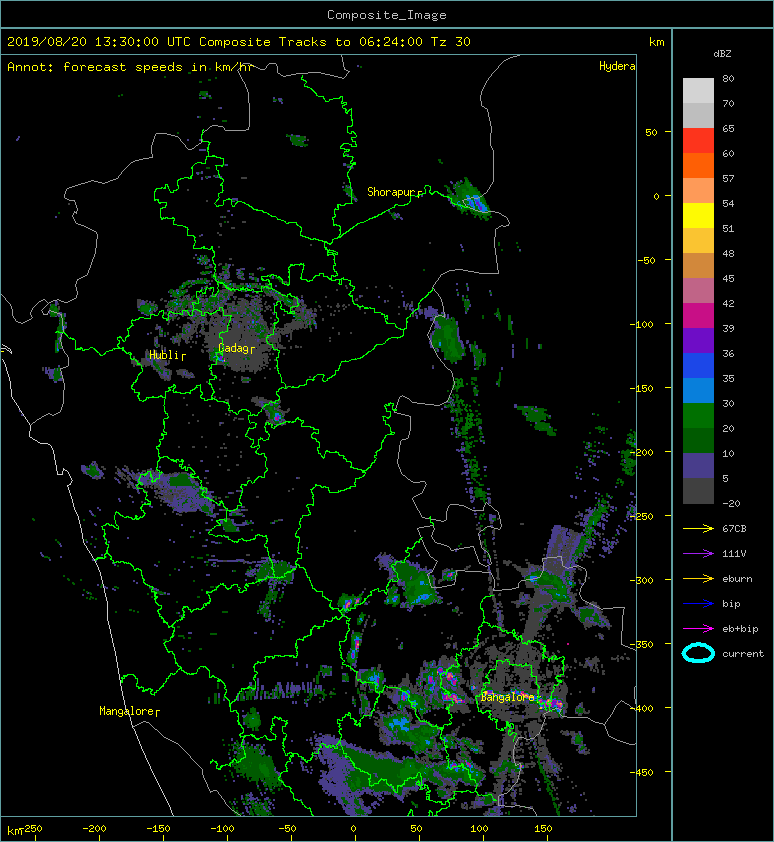The image size is (774, 842).
Task: Click the 2019/08/20 13:30:00 UTC timestamp
Action: click(99, 42)
